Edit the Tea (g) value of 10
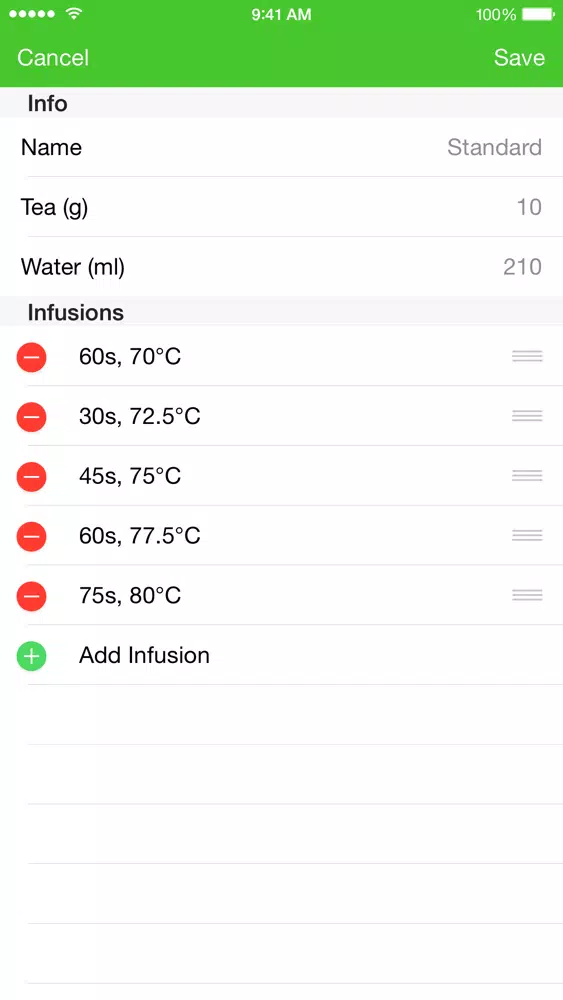Screen dimensions: 563x1000 click(x=281, y=207)
